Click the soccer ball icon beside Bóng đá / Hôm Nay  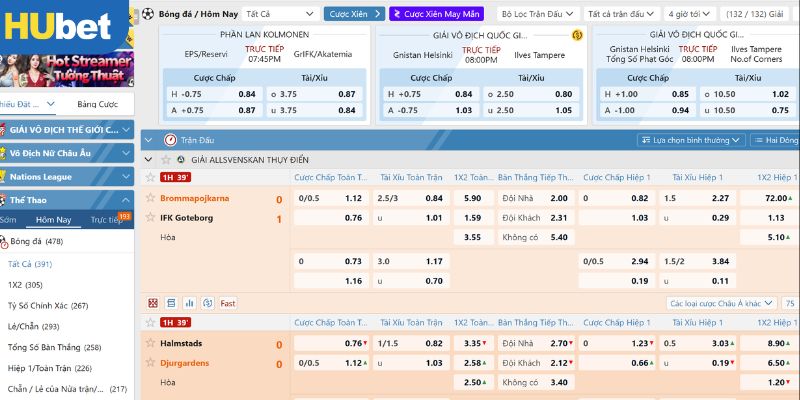148,14
